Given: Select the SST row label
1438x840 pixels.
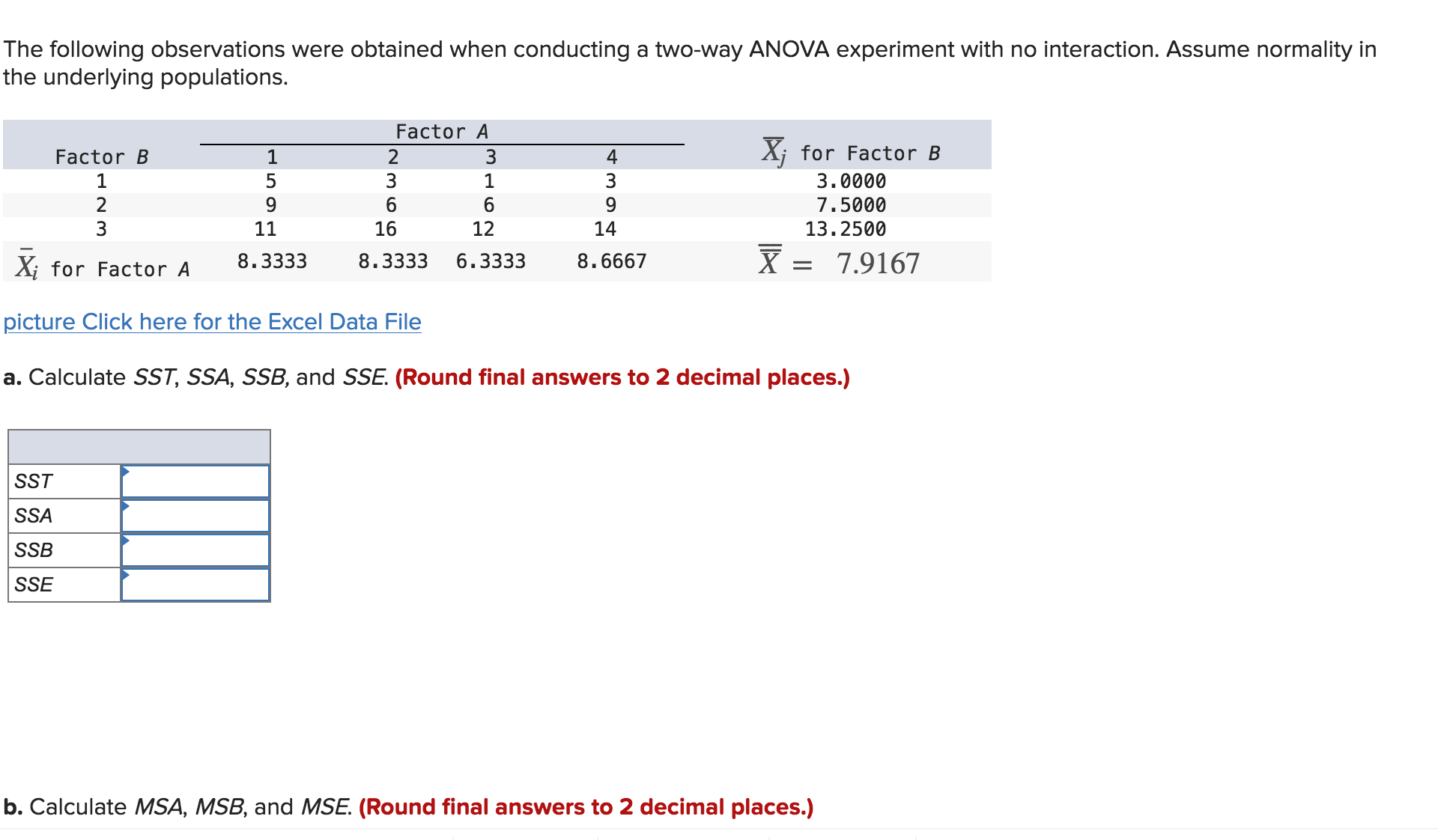Looking at the screenshot, I should point(33,481).
